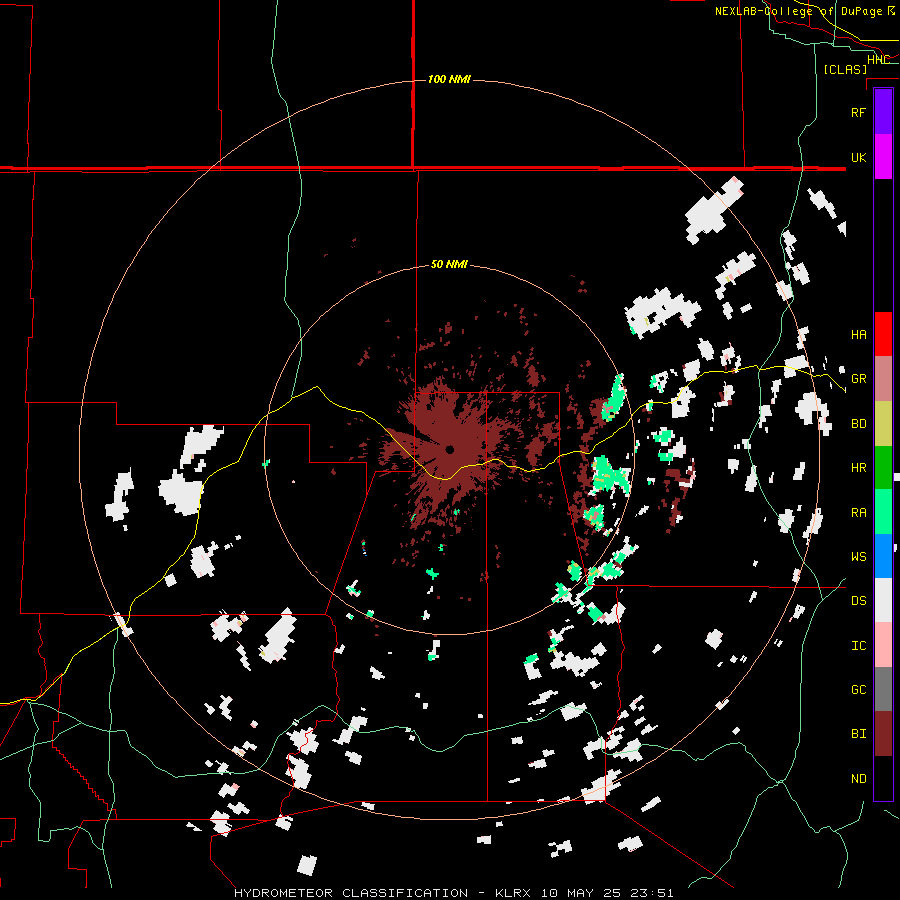Viewport: 900px width, 900px height.
Task: Click the HR legend label
Action: pos(858,468)
